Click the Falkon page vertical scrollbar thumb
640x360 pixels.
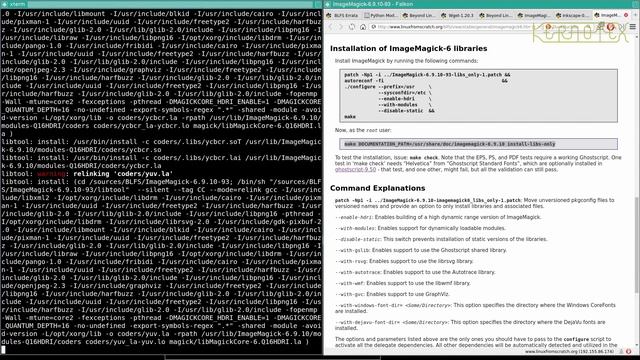[636, 244]
